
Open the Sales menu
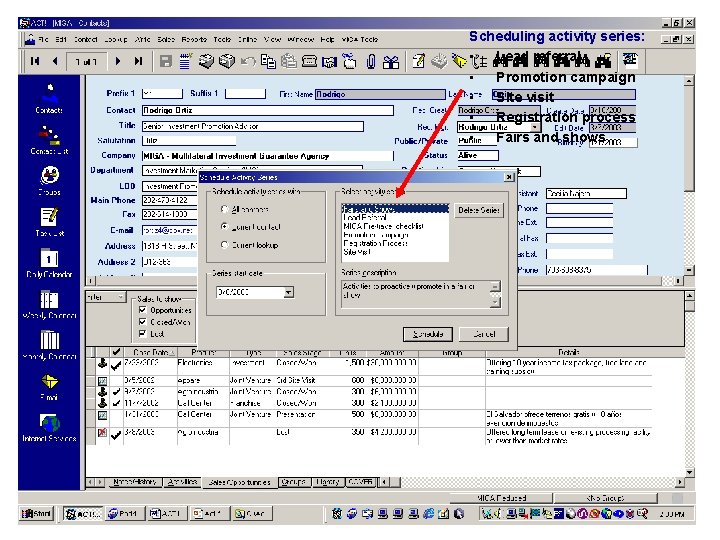(166, 39)
